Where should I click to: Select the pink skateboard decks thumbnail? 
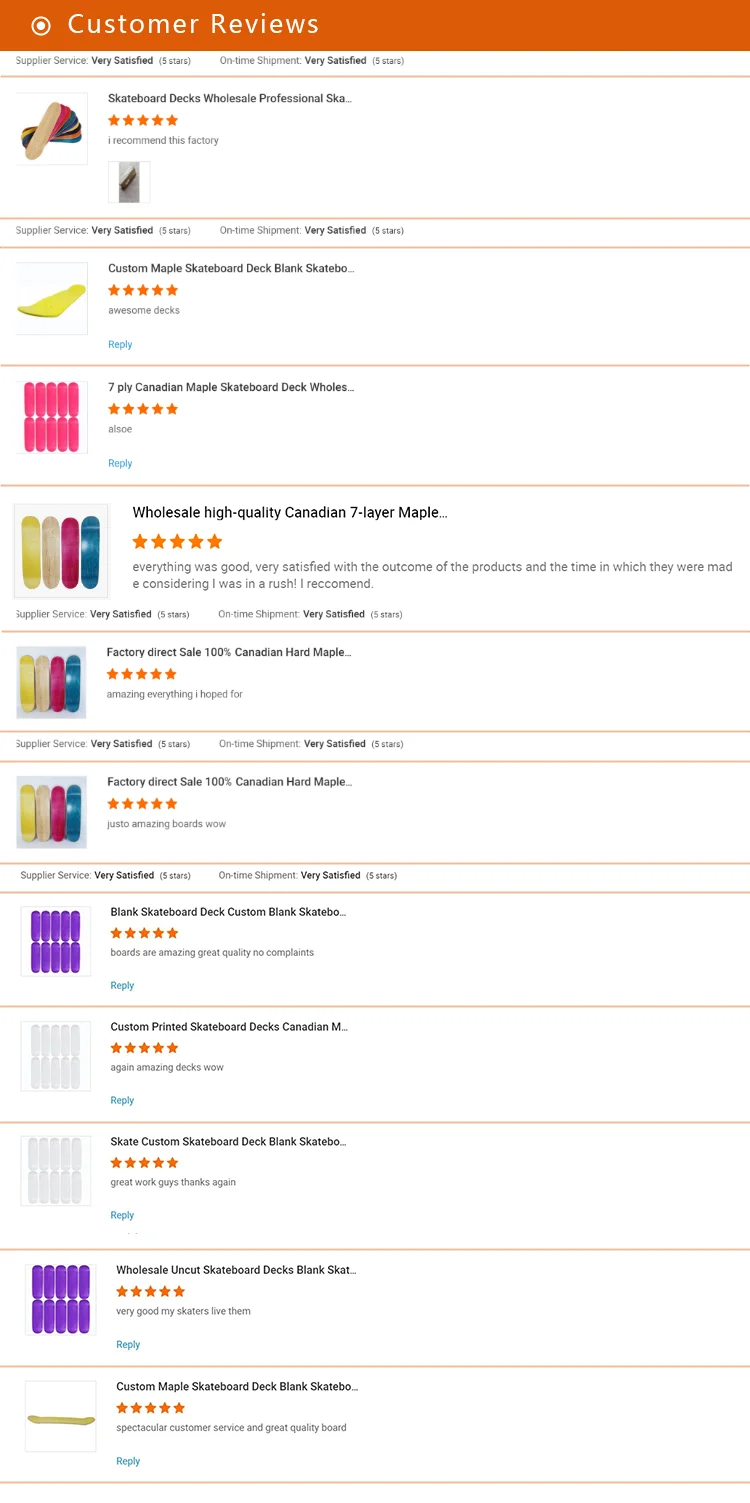click(x=53, y=417)
